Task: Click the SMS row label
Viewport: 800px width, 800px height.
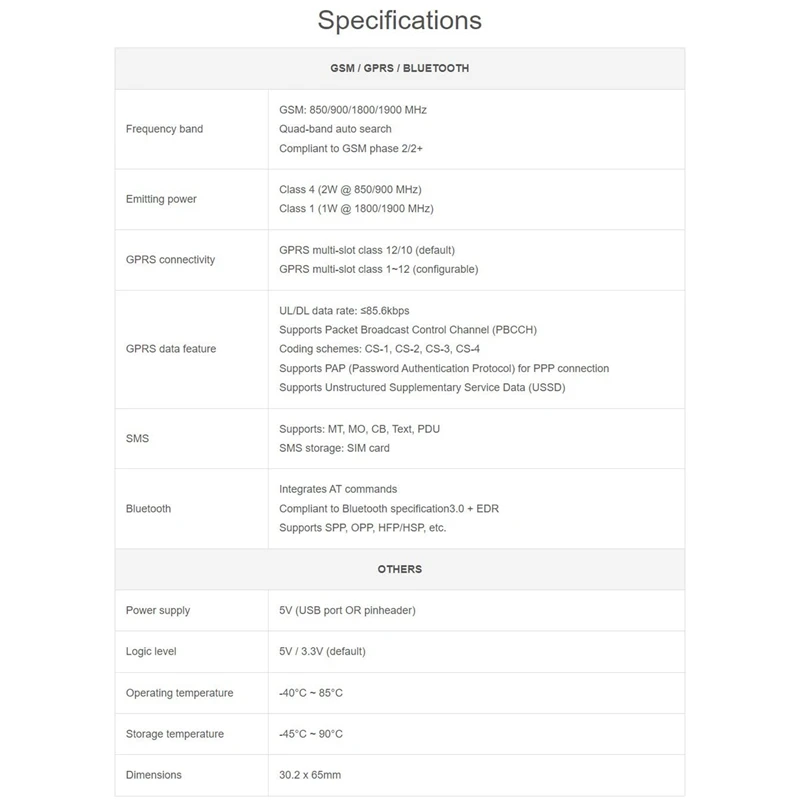Action: (137, 438)
